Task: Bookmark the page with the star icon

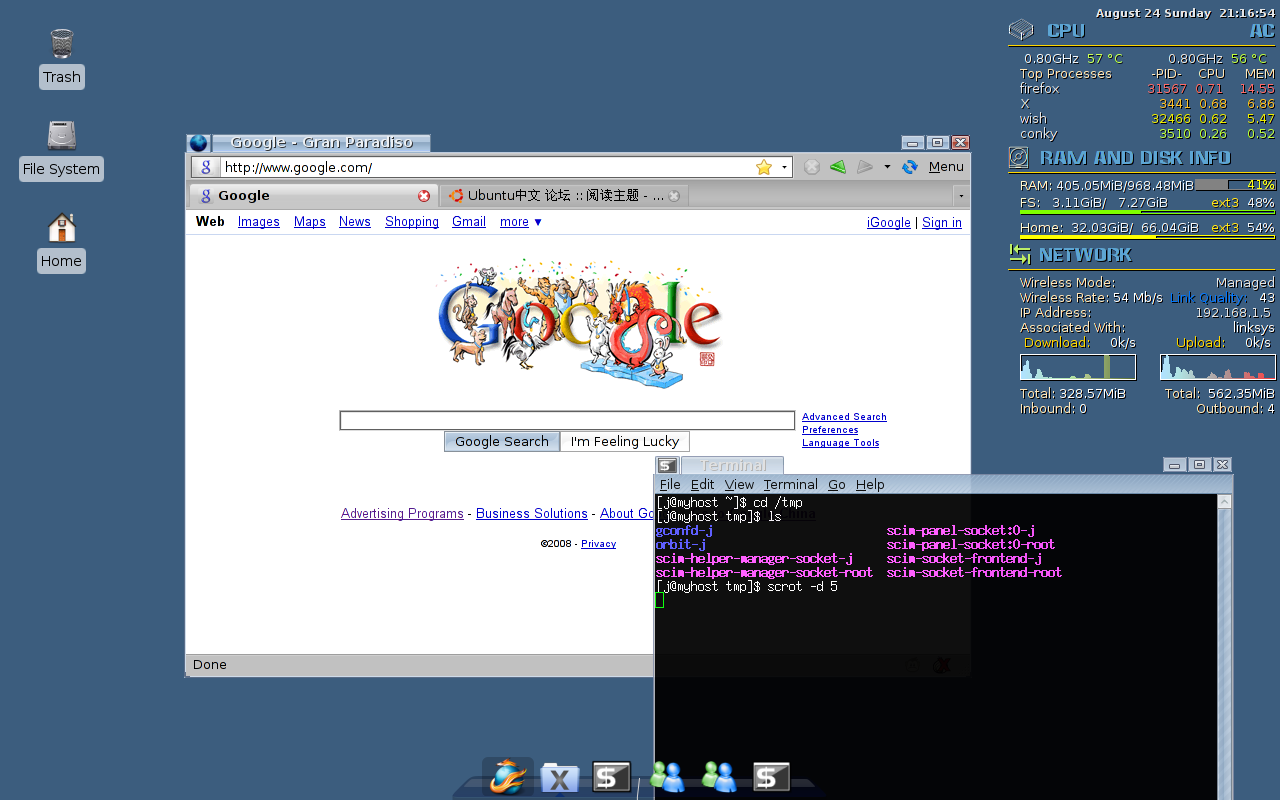Action: pos(764,167)
